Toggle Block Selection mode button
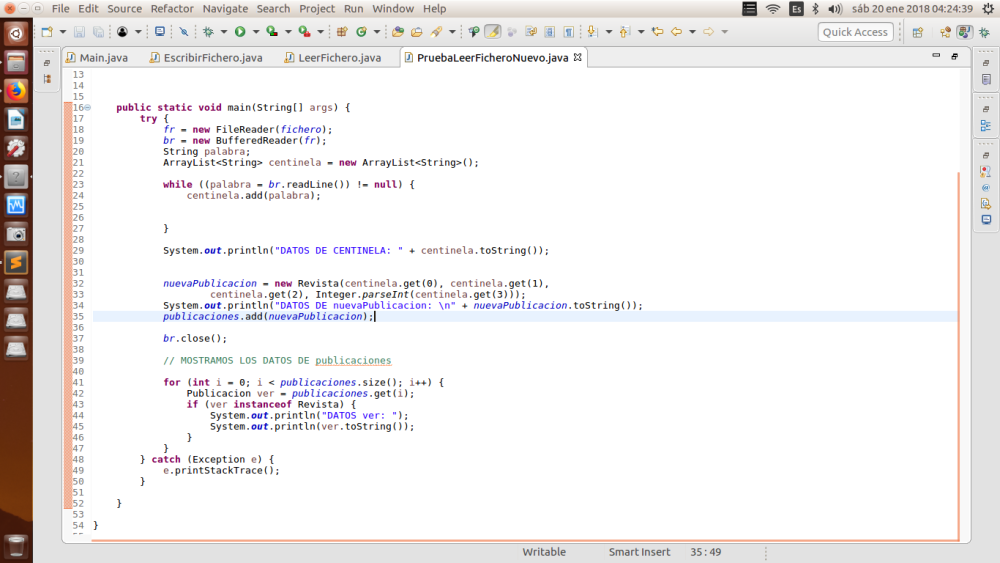Image resolution: width=1000 pixels, height=563 pixels. (x=550, y=32)
